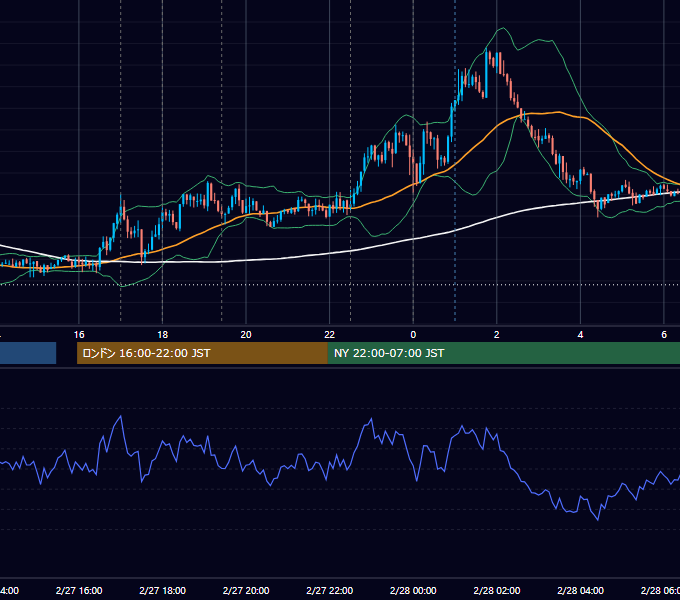Click the 2 hour label on price chart axis
Screen dimensions: 680x600
click(497, 335)
